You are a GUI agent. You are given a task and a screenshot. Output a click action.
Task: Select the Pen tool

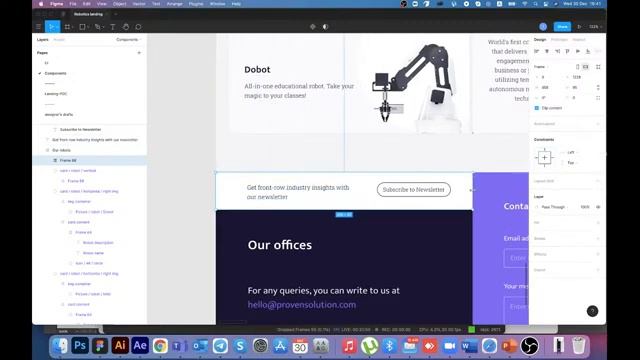point(97,27)
